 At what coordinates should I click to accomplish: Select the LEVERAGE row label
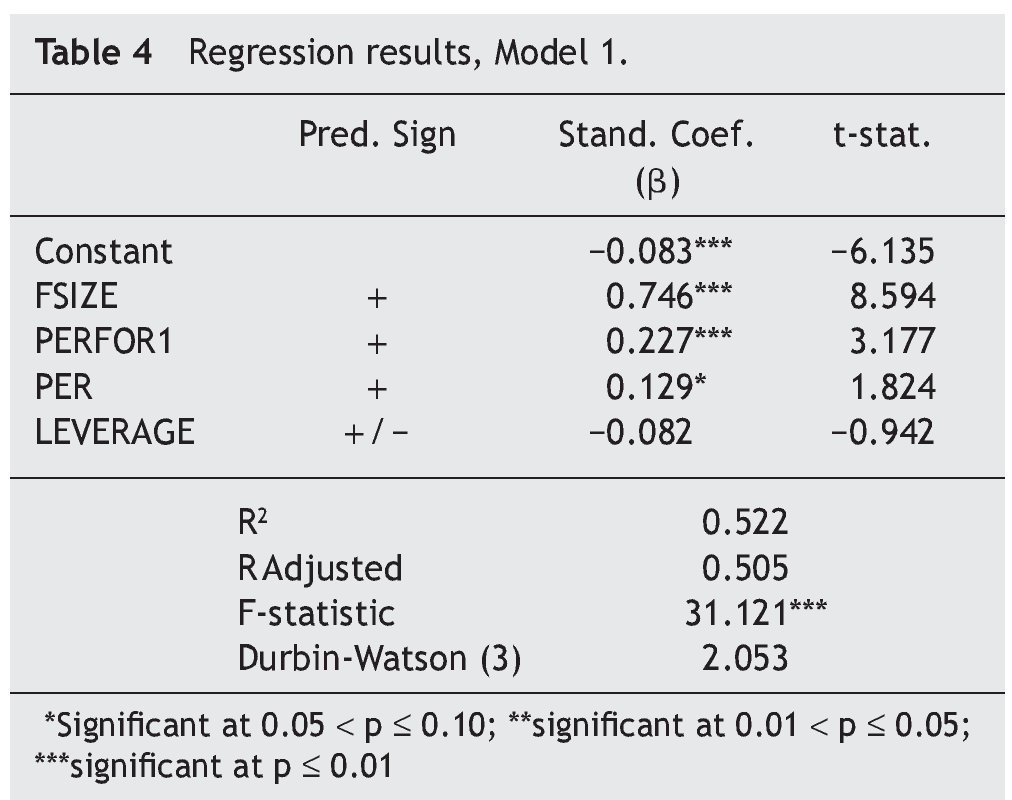115,431
